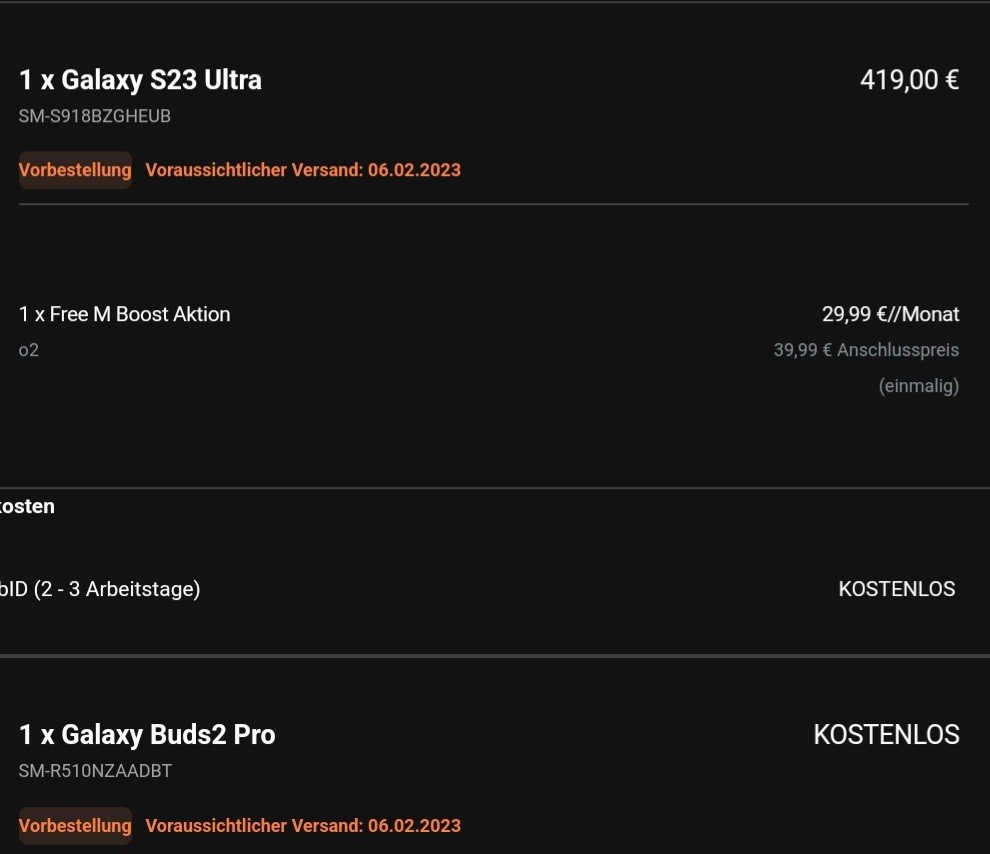The height and width of the screenshot is (854, 990).
Task: Open the Galaxy Buds2 Pro product title
Action: pos(147,735)
